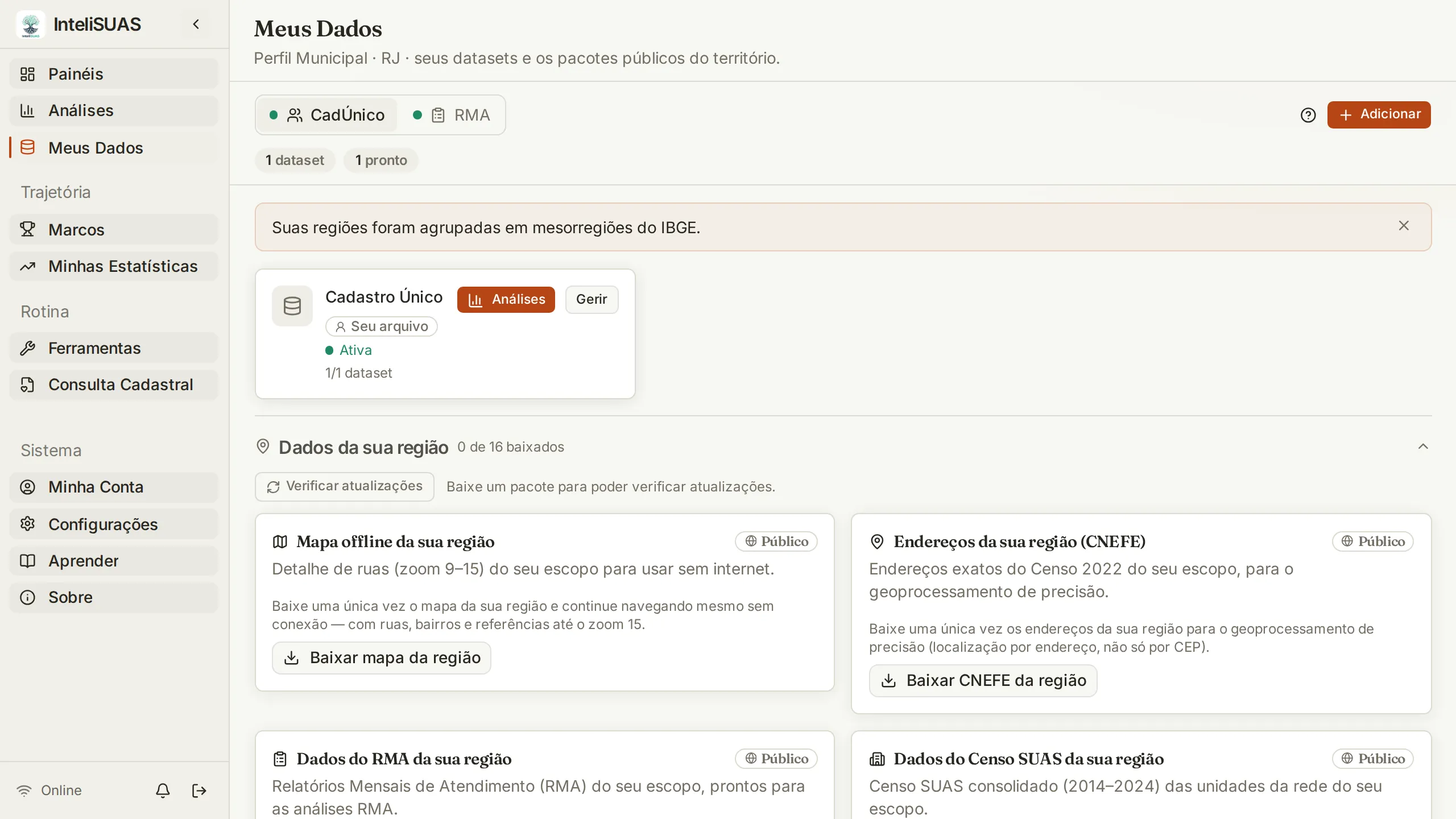1456x819 pixels.
Task: Open Aprender in the sidebar
Action: point(114,561)
